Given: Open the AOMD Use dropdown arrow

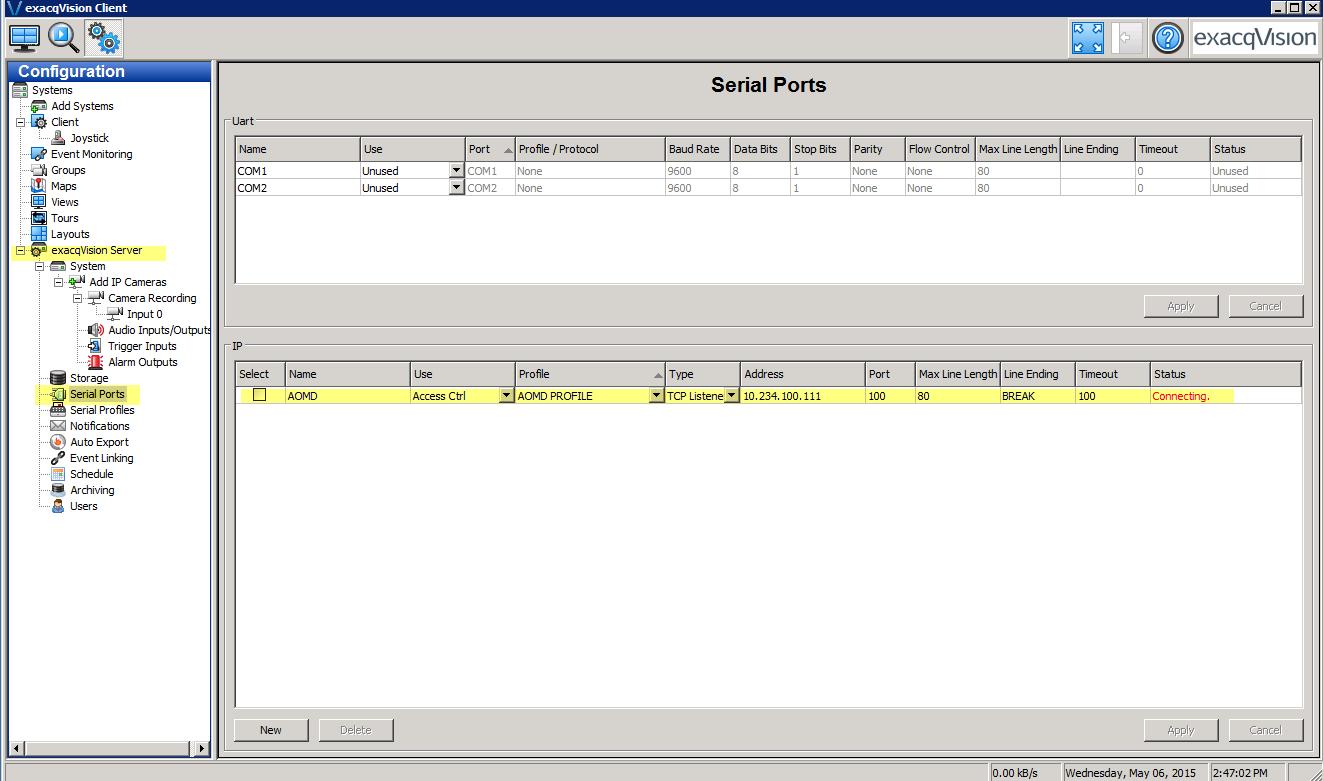Looking at the screenshot, I should [x=506, y=396].
